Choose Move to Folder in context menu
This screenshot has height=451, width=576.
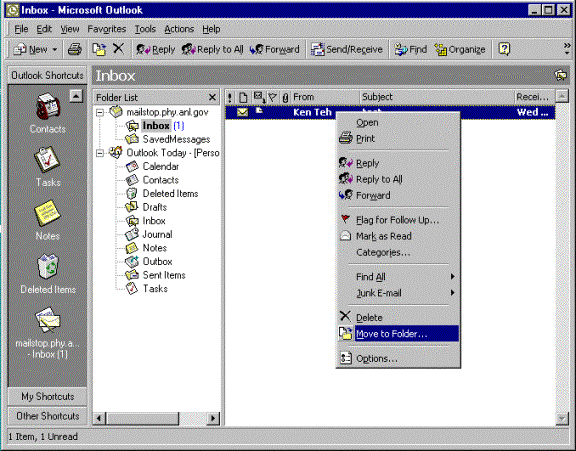(x=398, y=333)
